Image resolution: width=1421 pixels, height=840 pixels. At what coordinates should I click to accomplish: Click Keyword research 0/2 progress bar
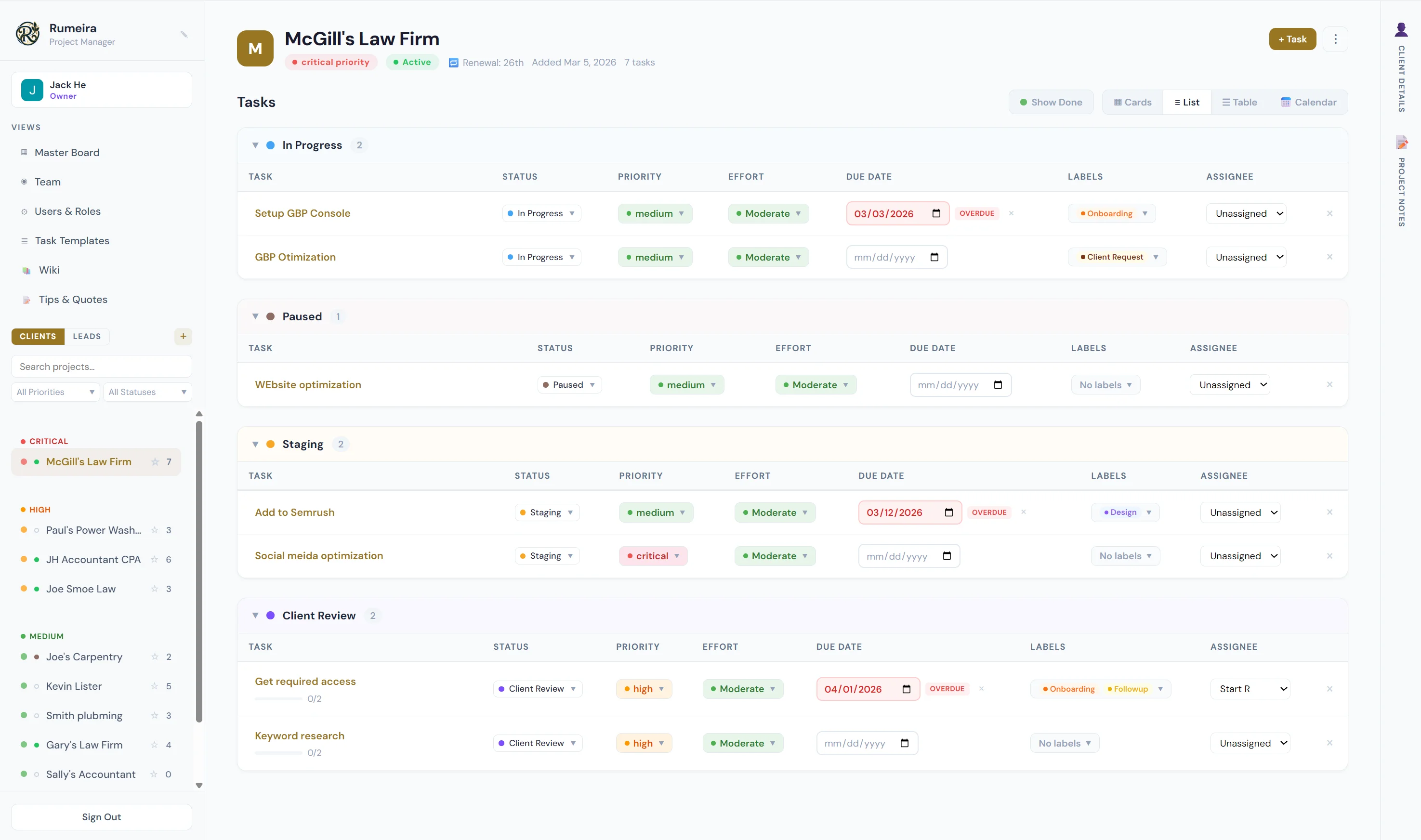click(x=278, y=753)
